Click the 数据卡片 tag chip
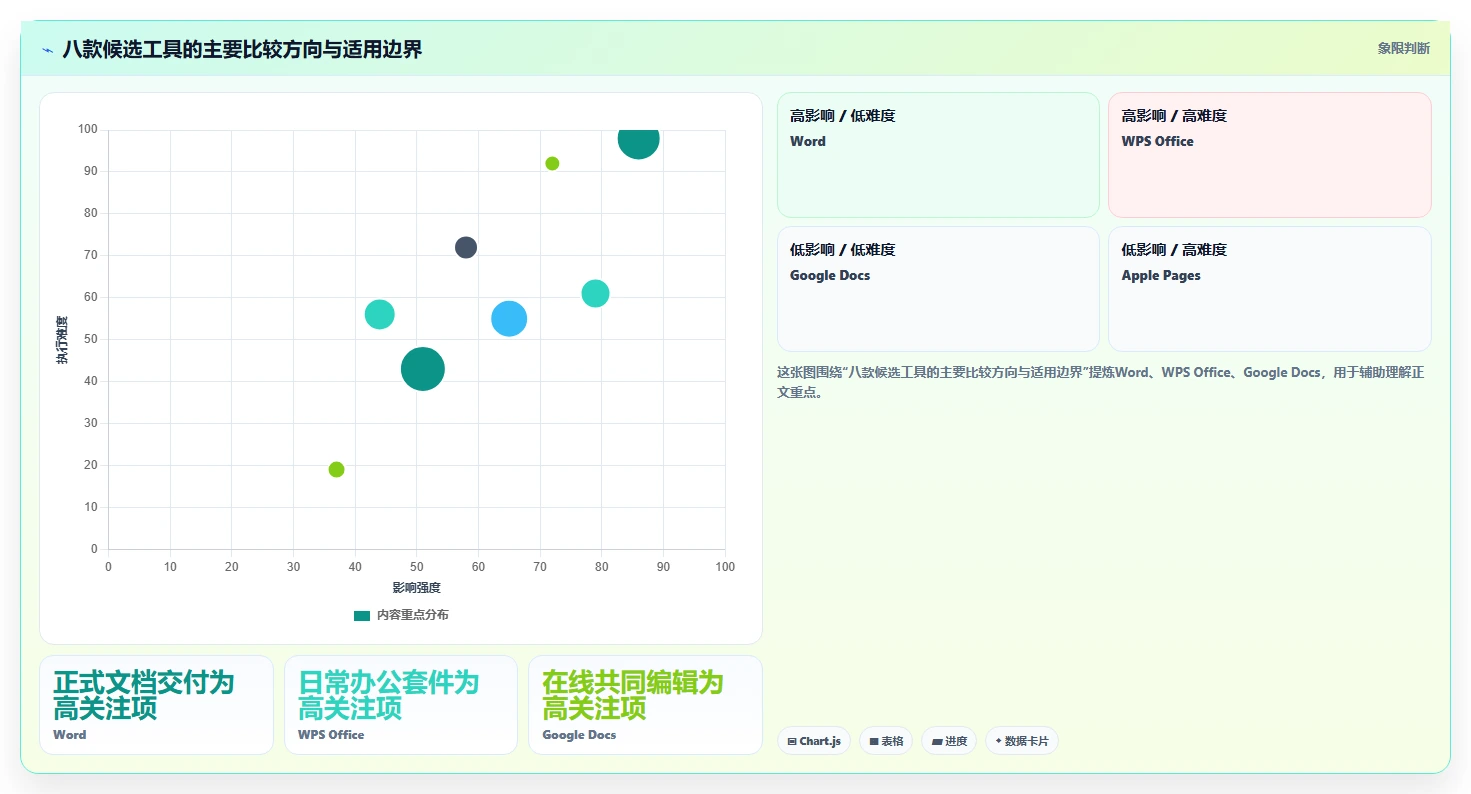Viewport: 1471px width, 794px height. pos(1022,741)
